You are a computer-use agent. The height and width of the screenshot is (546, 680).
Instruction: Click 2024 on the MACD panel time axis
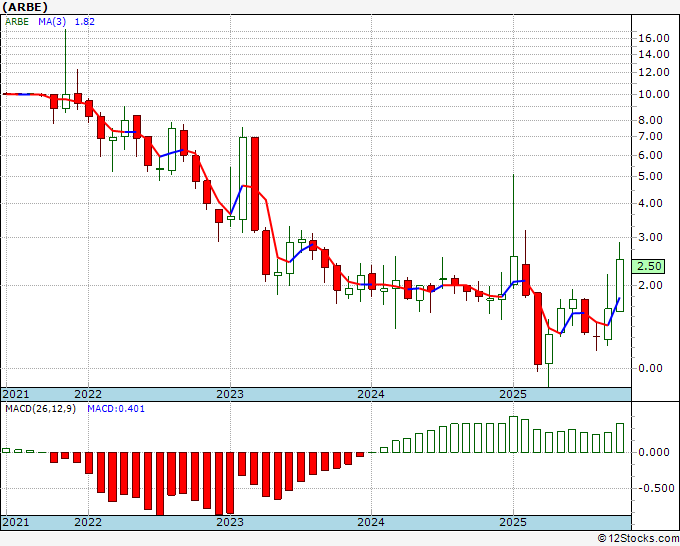[x=371, y=522]
